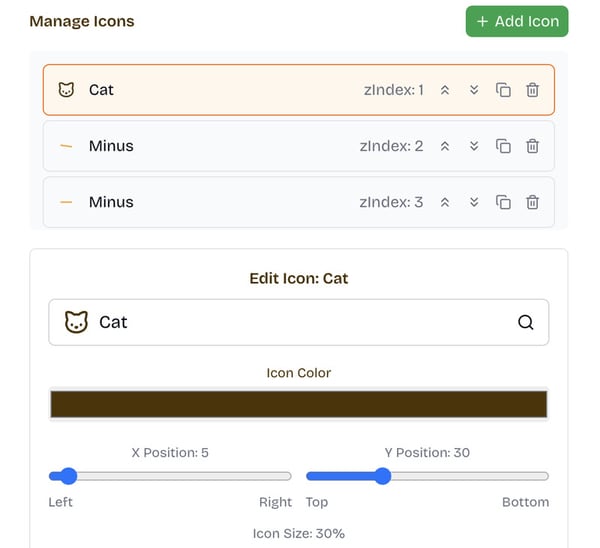Move Cat layer down in z-order
Image resolution: width=600 pixels, height=548 pixels.
(x=474, y=90)
